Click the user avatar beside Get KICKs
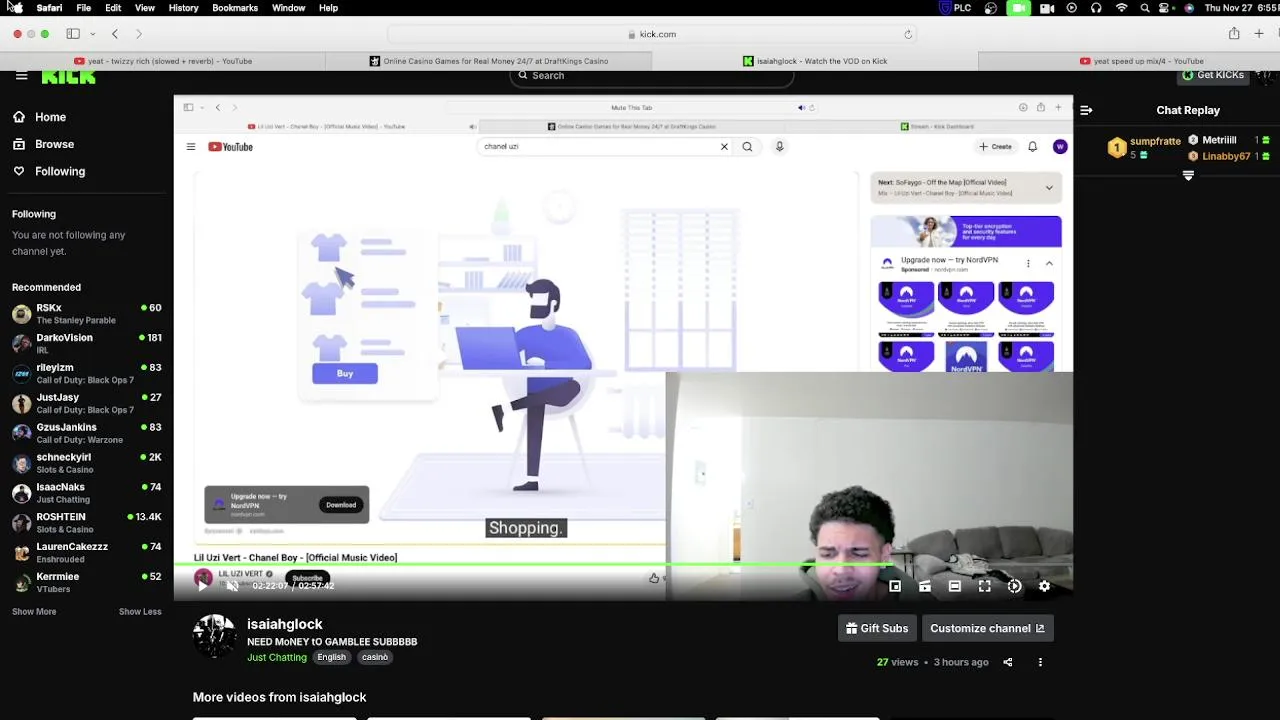The image size is (1280, 720). point(1266,76)
